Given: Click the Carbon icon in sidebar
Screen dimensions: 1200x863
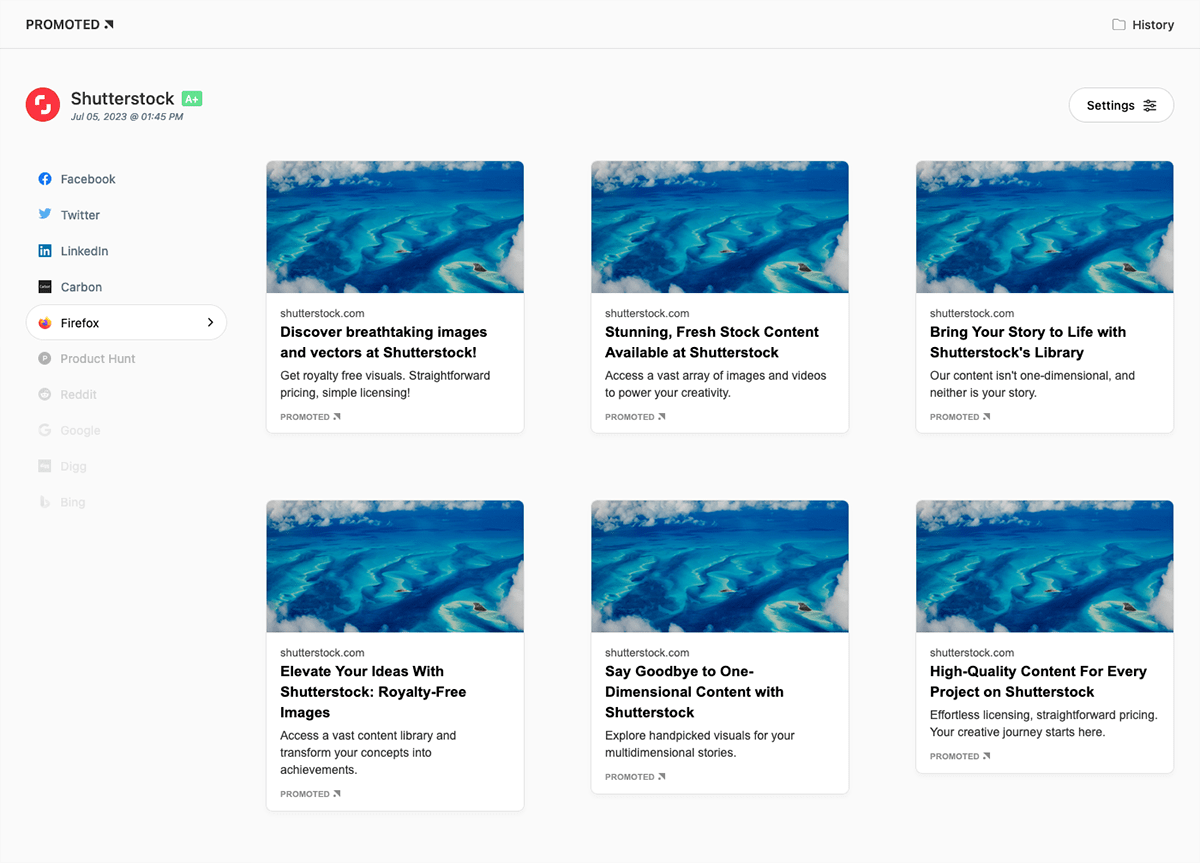Looking at the screenshot, I should pyautogui.click(x=45, y=287).
